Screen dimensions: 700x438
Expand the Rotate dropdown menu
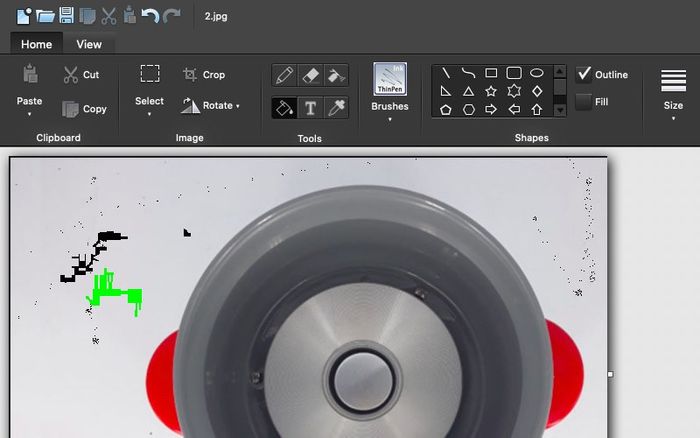coord(238,106)
